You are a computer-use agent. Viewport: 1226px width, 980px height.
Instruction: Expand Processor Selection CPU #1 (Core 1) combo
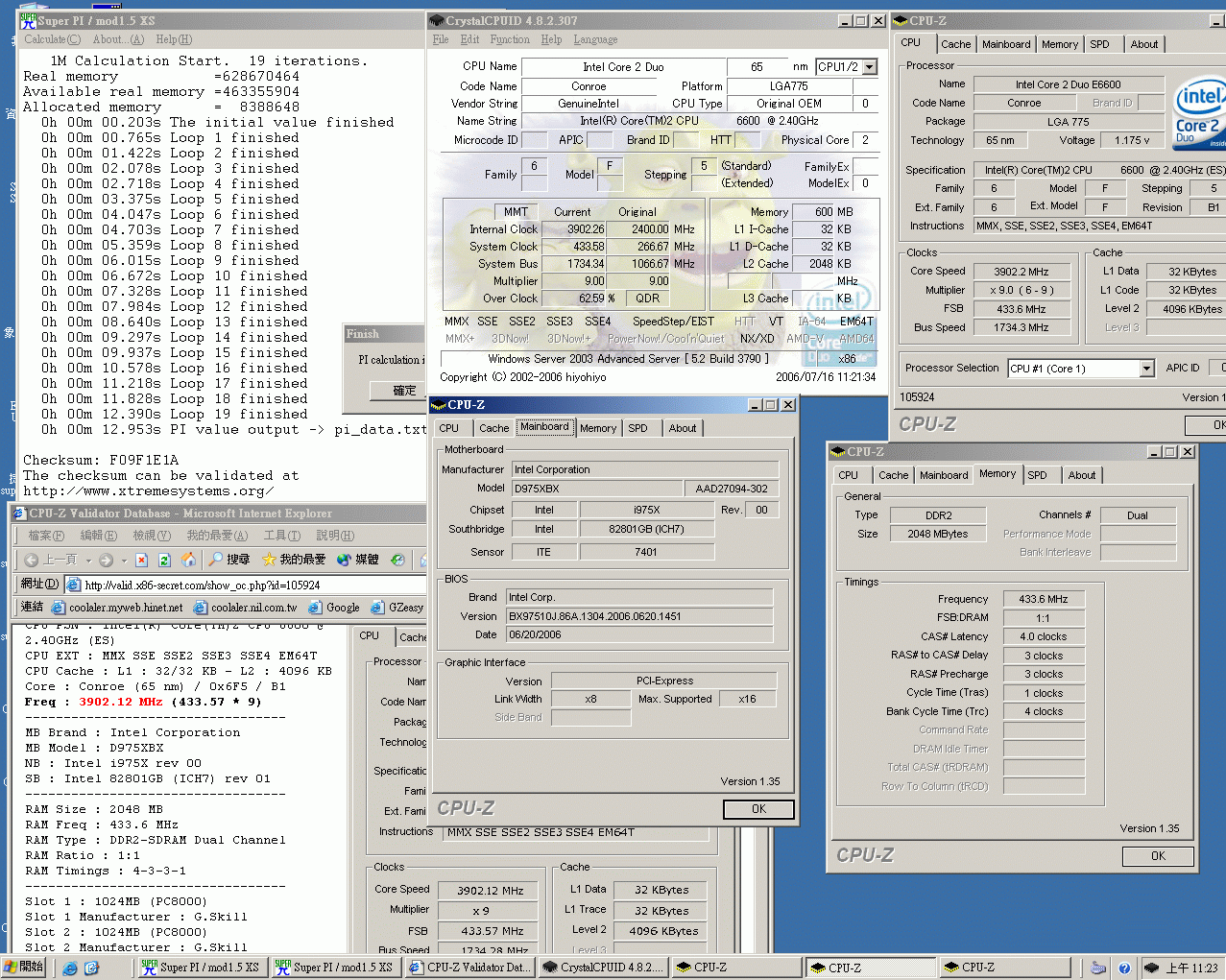coord(1146,369)
